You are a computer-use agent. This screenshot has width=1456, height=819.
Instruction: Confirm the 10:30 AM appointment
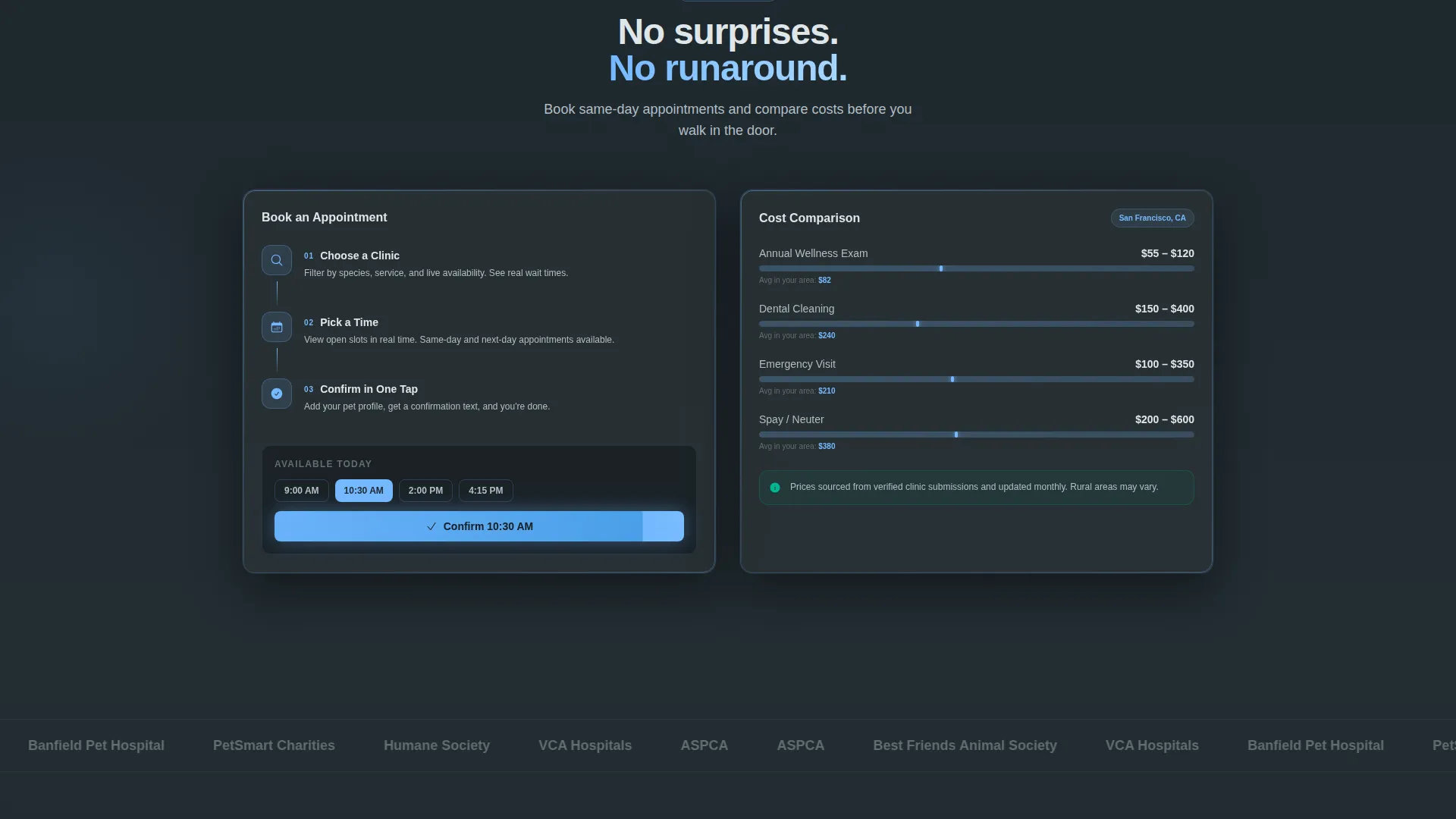click(x=479, y=526)
